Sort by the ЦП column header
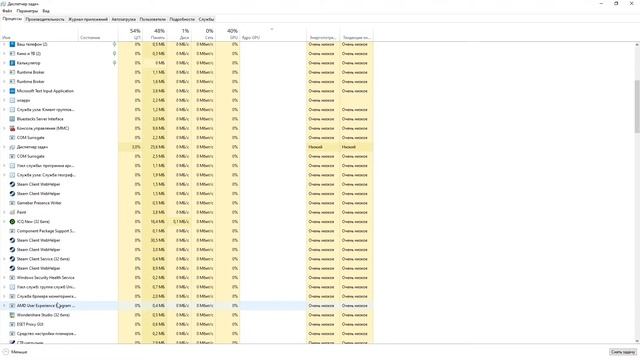640x360 pixels. (x=130, y=34)
